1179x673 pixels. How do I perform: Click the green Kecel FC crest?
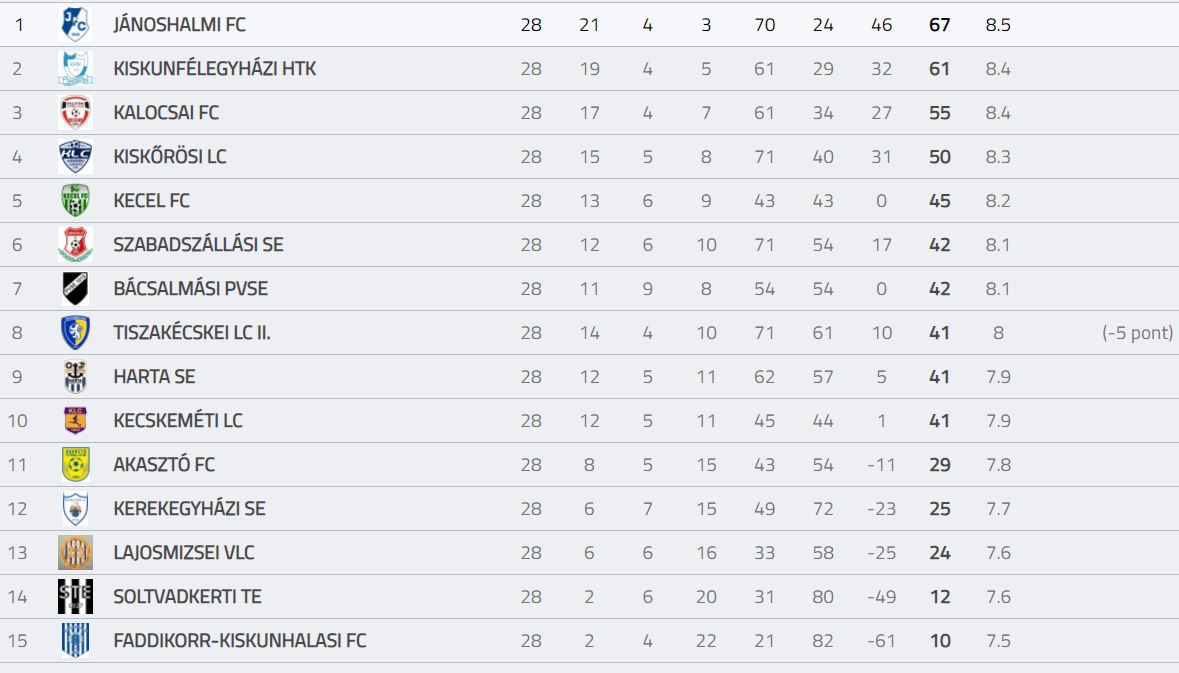(75, 200)
